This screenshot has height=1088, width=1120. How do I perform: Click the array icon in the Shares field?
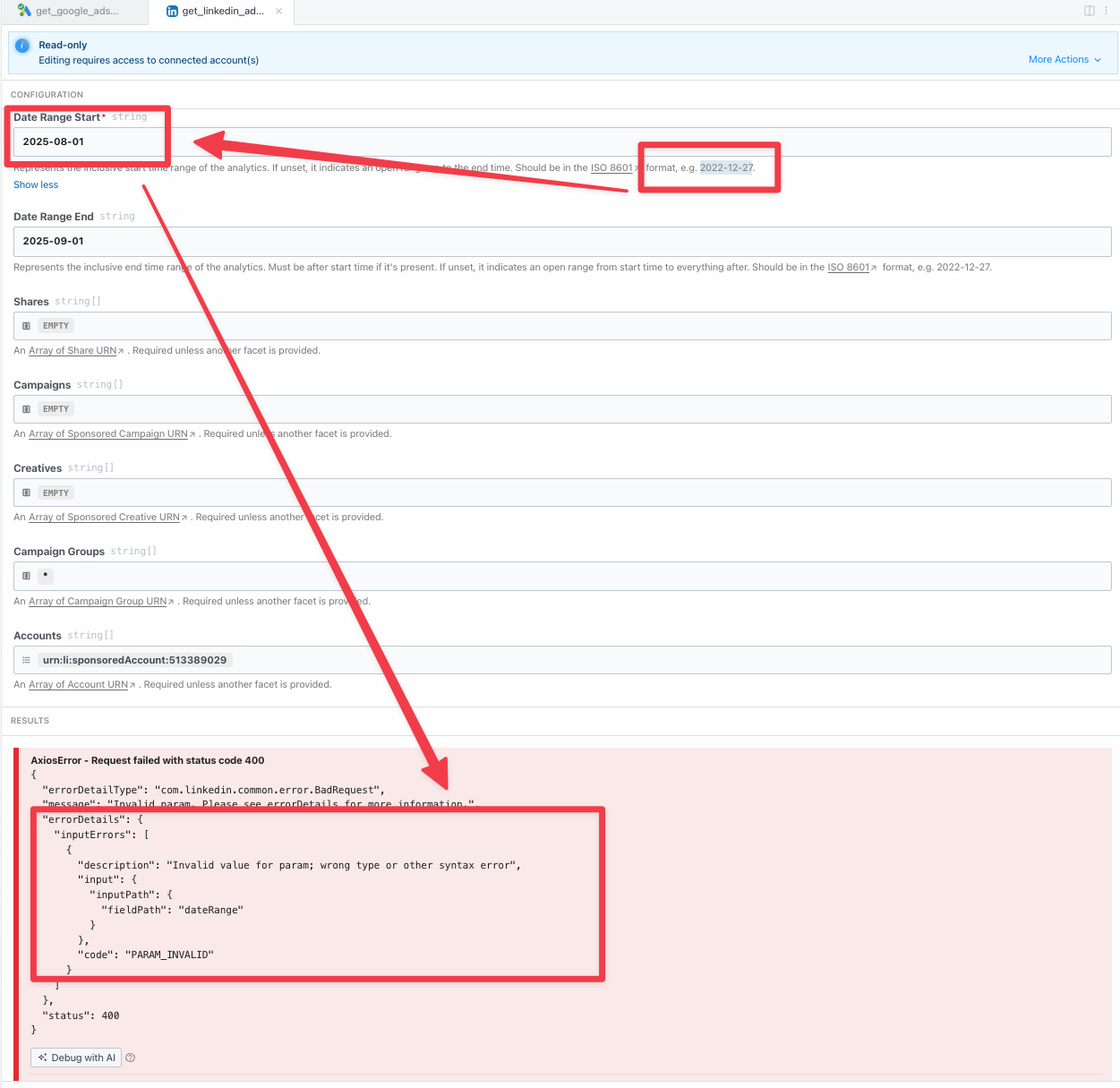(27, 326)
